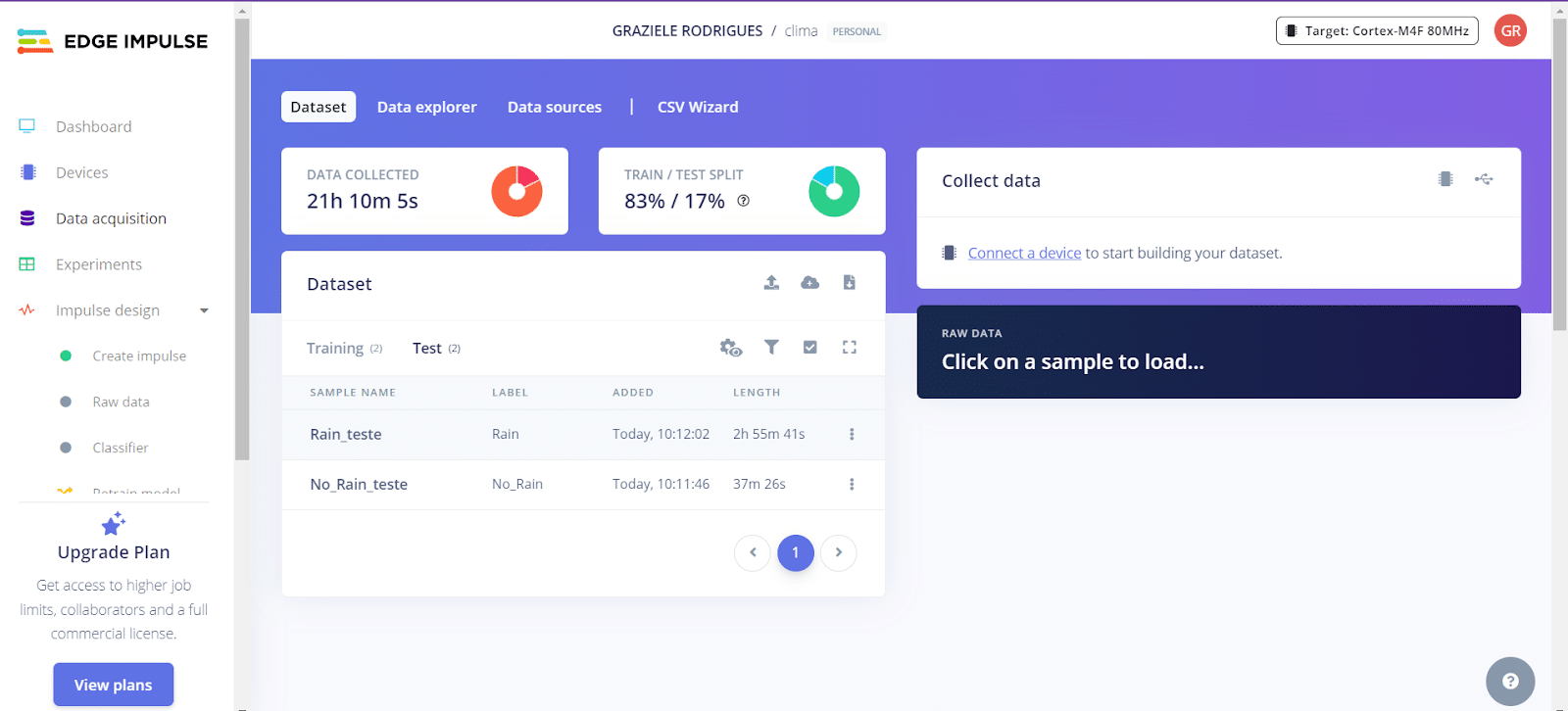
Task: Toggle the sample view settings eye-gear icon
Action: (x=730, y=348)
